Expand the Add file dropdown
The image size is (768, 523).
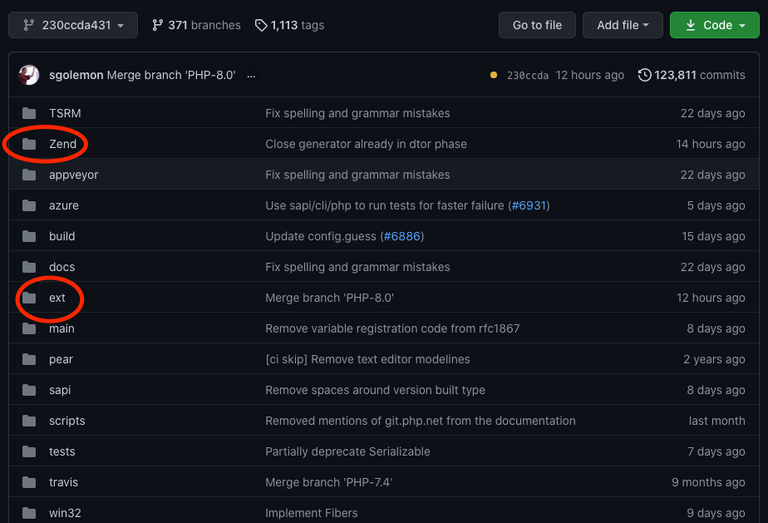click(623, 25)
